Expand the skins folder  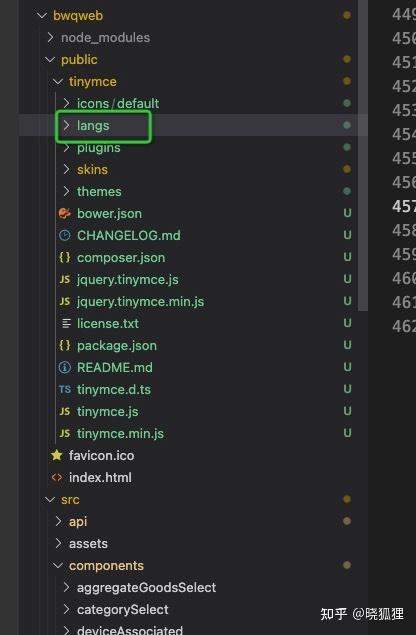tap(67, 169)
